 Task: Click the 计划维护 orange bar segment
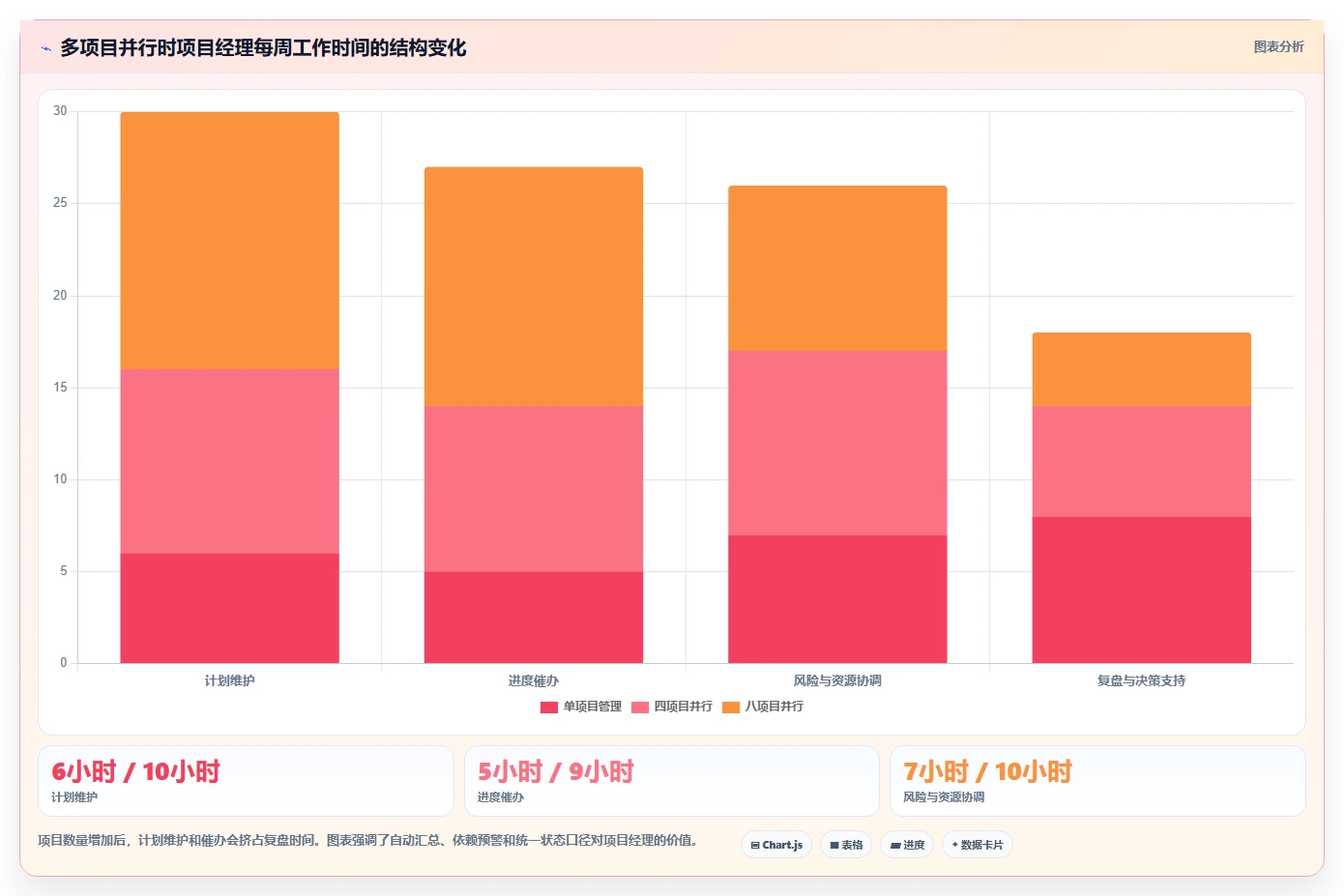click(230, 241)
